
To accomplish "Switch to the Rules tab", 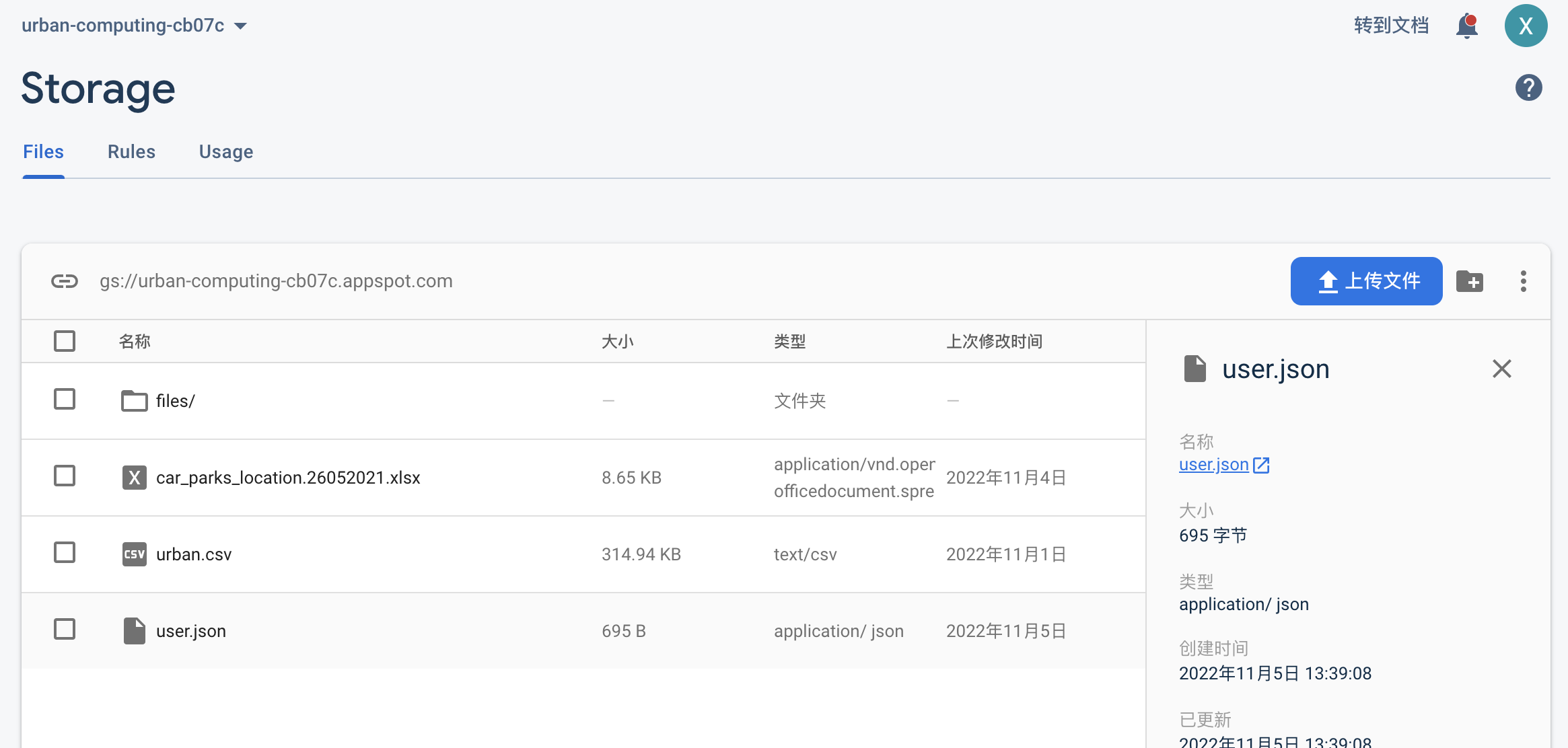I will 131,151.
